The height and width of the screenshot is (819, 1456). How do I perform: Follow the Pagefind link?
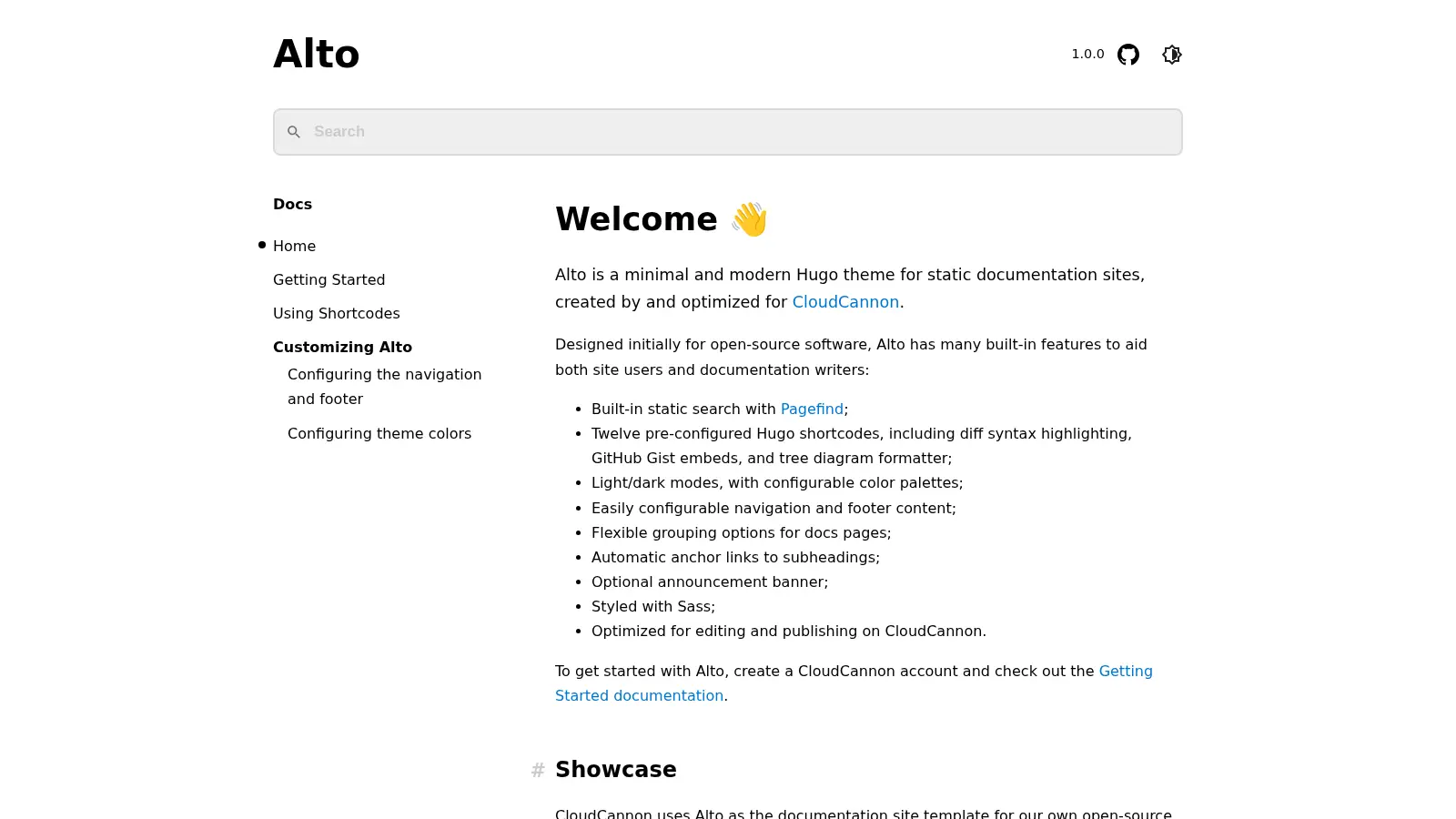tap(812, 409)
